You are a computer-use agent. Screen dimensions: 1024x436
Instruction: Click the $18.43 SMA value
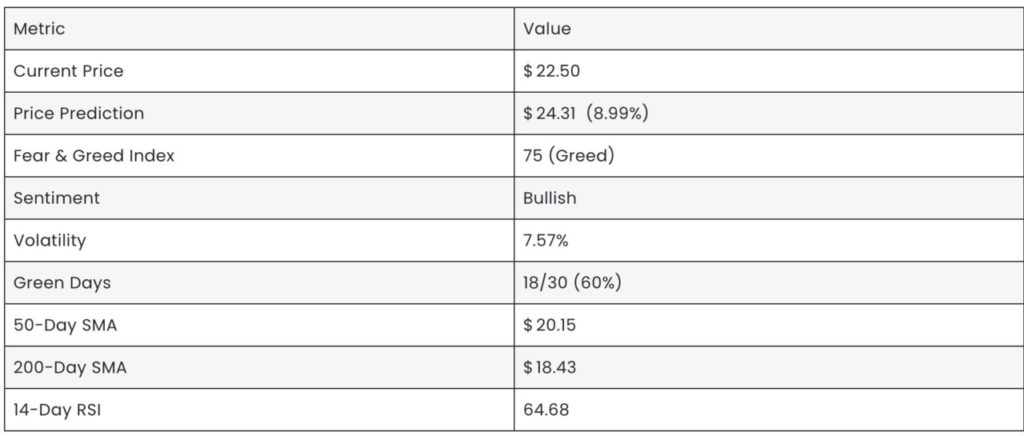click(550, 367)
